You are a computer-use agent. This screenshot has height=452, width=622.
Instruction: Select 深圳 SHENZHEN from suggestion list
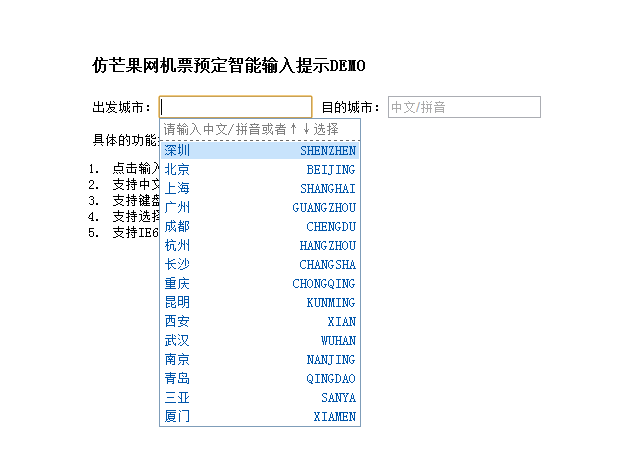click(x=260, y=151)
